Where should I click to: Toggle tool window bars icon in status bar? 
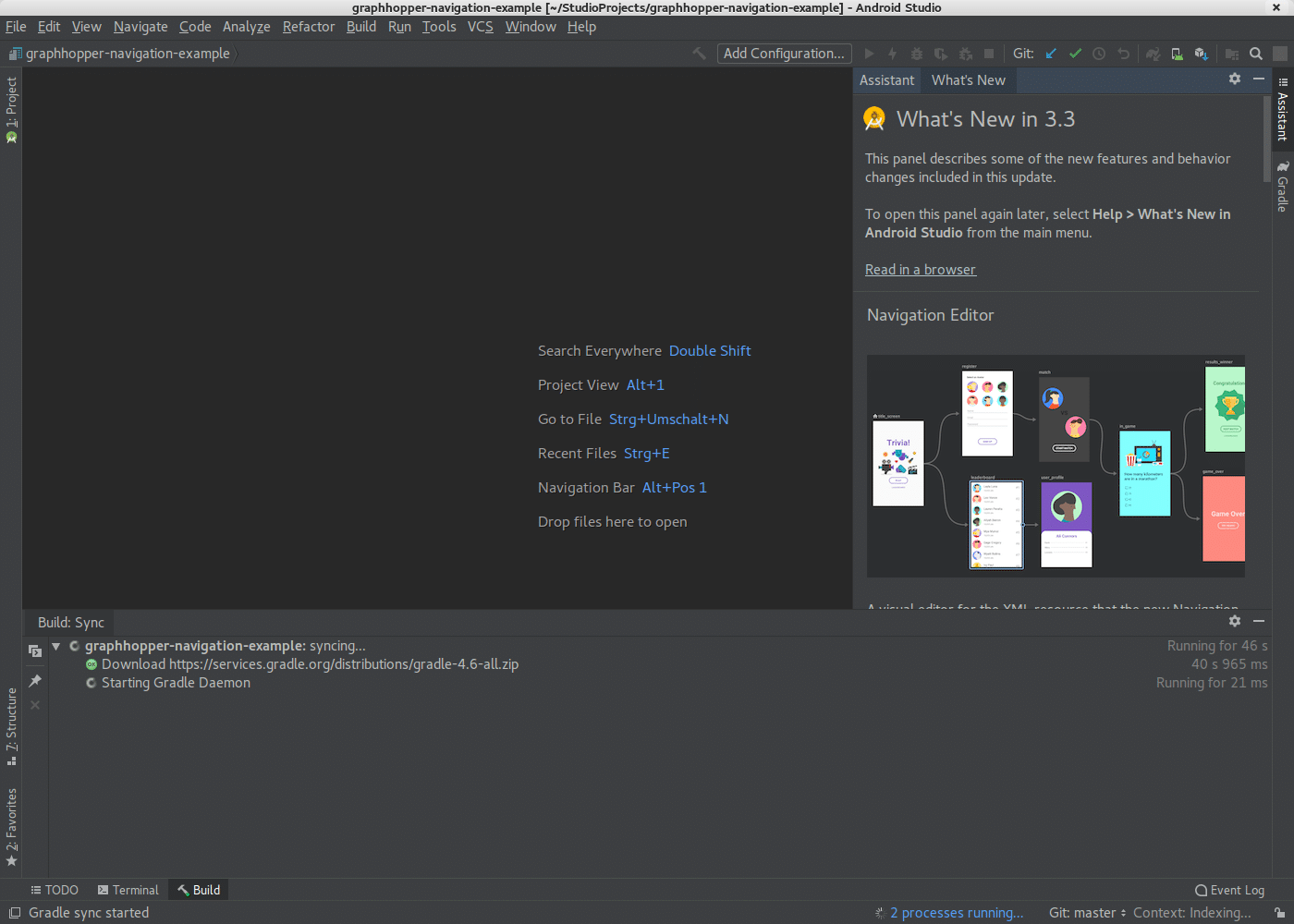coord(15,913)
